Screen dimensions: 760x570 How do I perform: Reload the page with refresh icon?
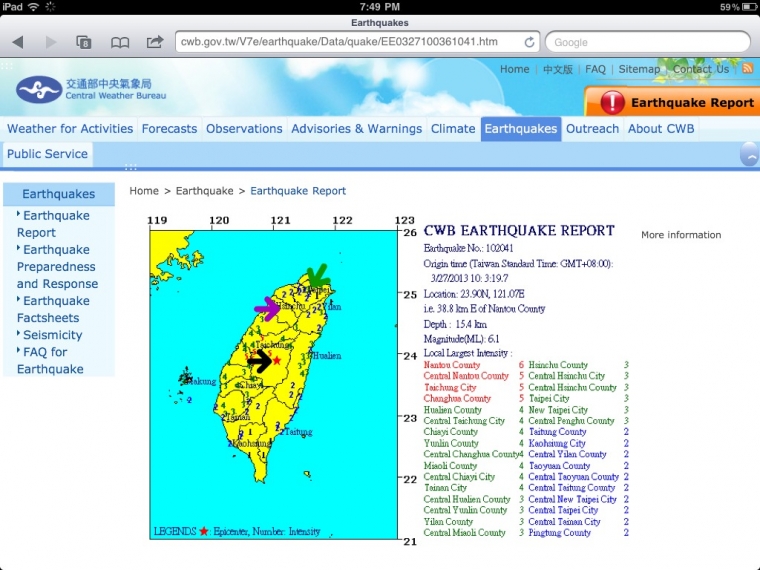click(529, 42)
